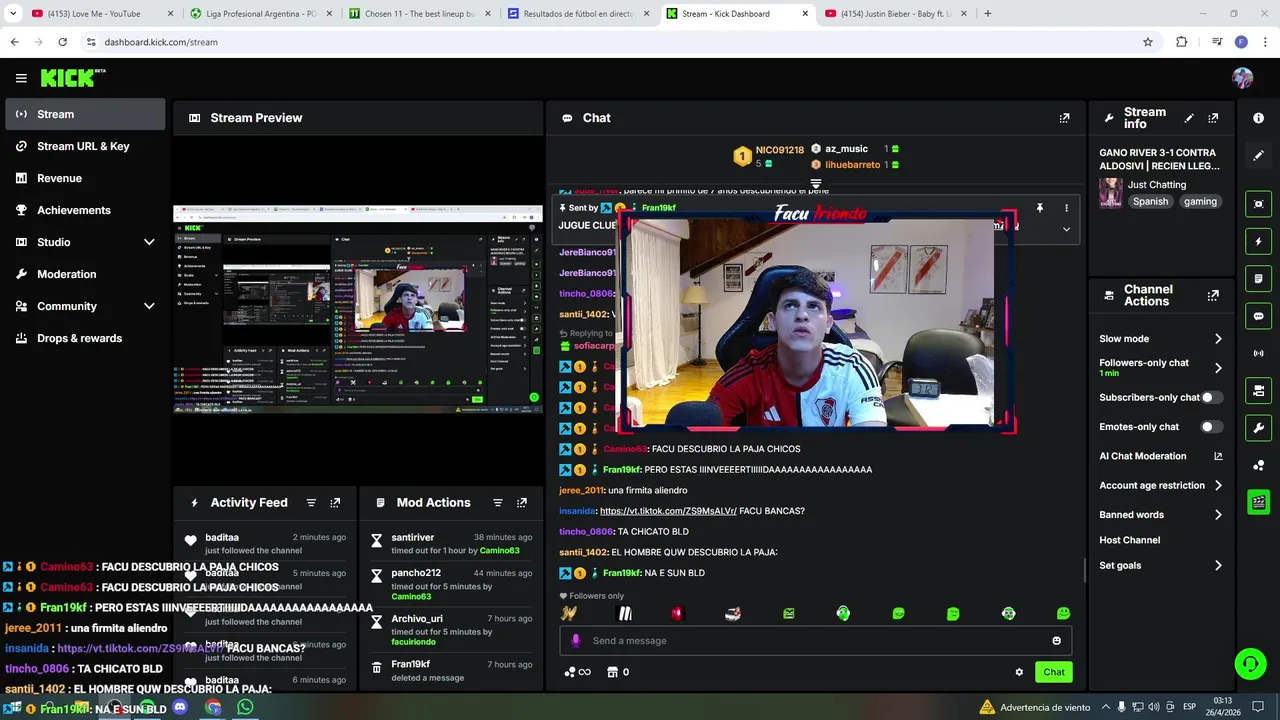The image size is (1280, 720).
Task: Toggle the stream preview icon in the right rail
Action: (1258, 204)
